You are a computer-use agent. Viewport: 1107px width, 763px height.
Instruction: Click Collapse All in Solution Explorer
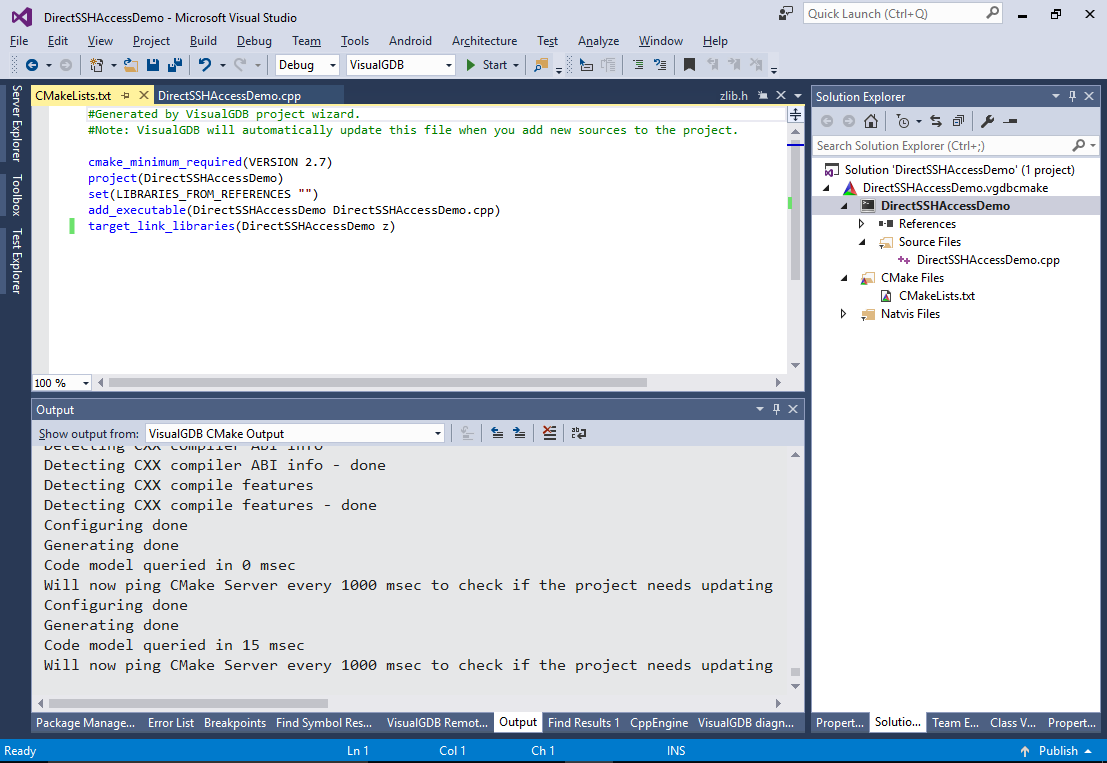(x=958, y=121)
